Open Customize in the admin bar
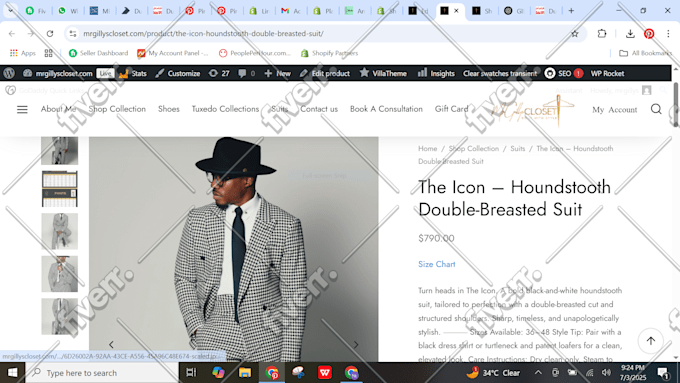Image resolution: width=680 pixels, height=383 pixels. coord(178,73)
